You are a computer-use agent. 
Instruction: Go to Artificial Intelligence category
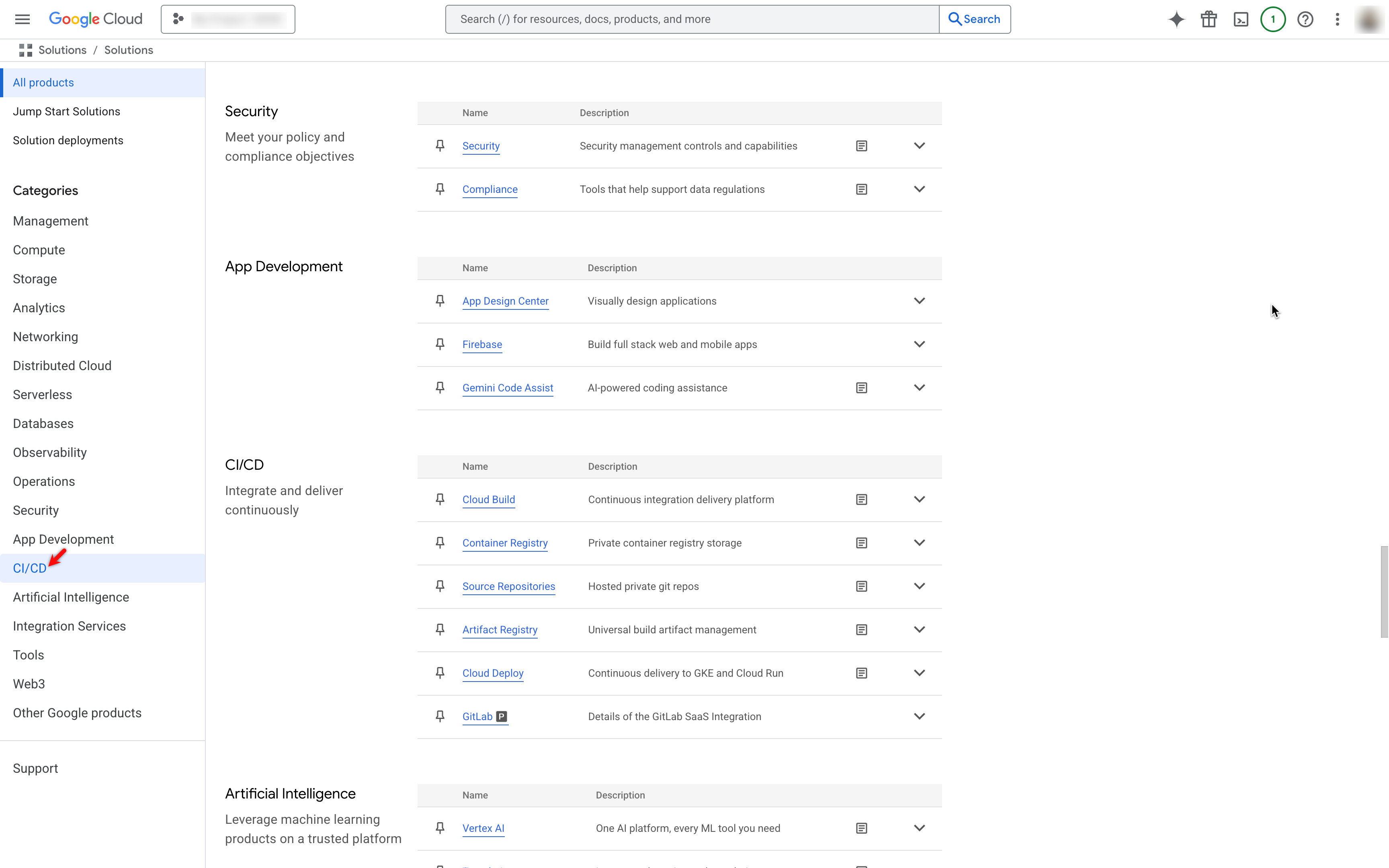coord(71,597)
